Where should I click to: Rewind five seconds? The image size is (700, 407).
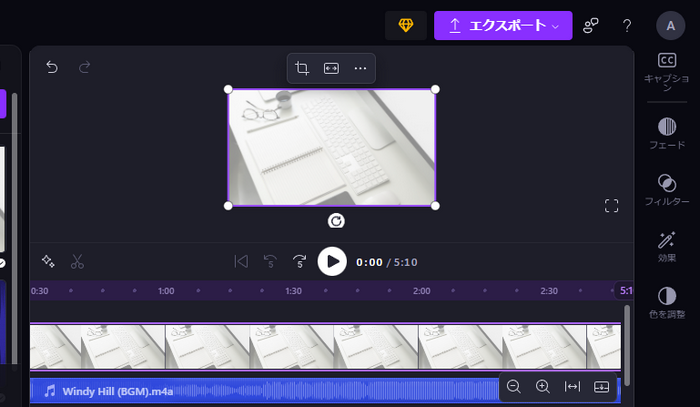pos(270,262)
